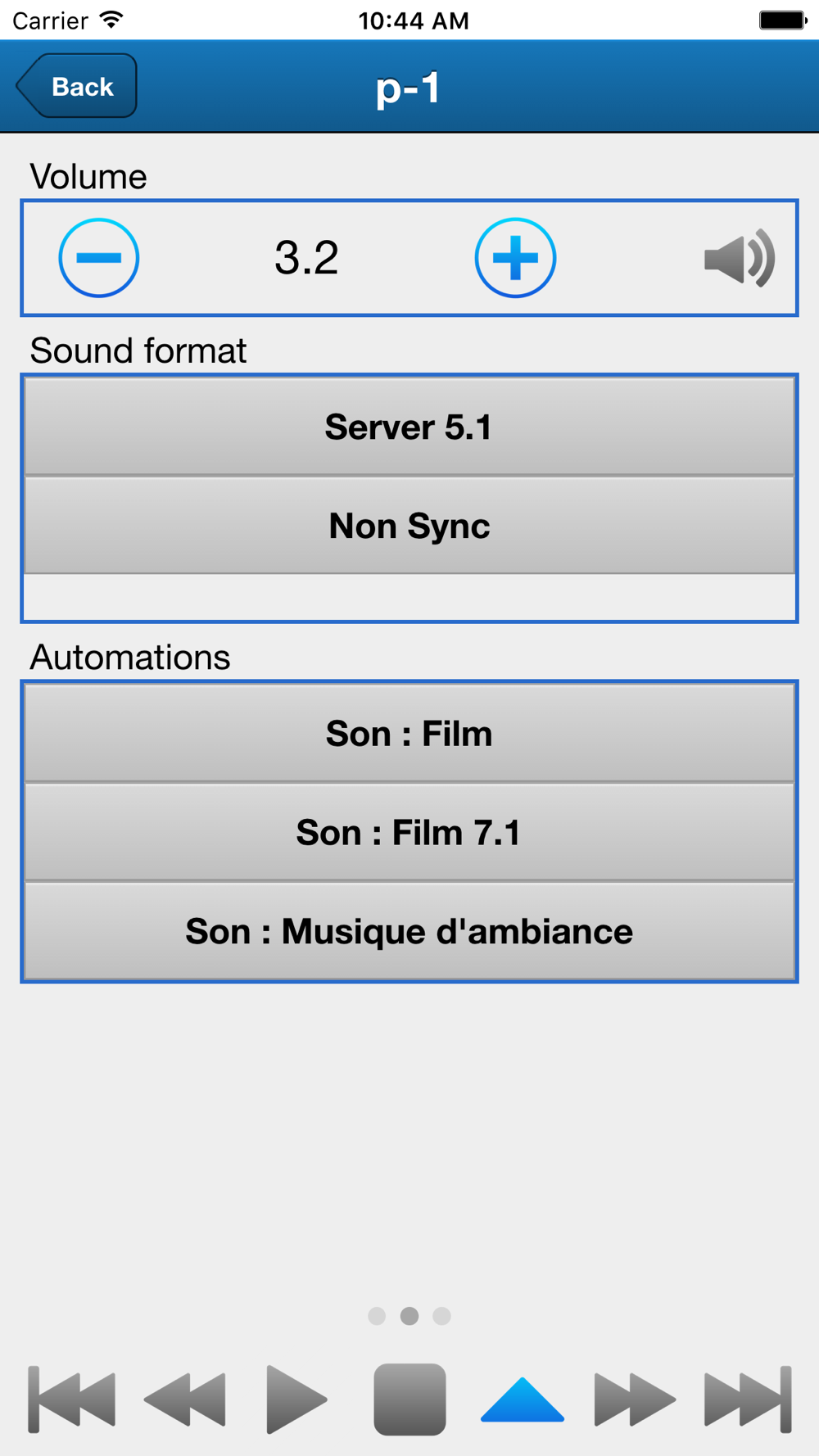Viewport: 819px width, 1456px height.
Task: Go back using the Back button
Action: coord(76,86)
